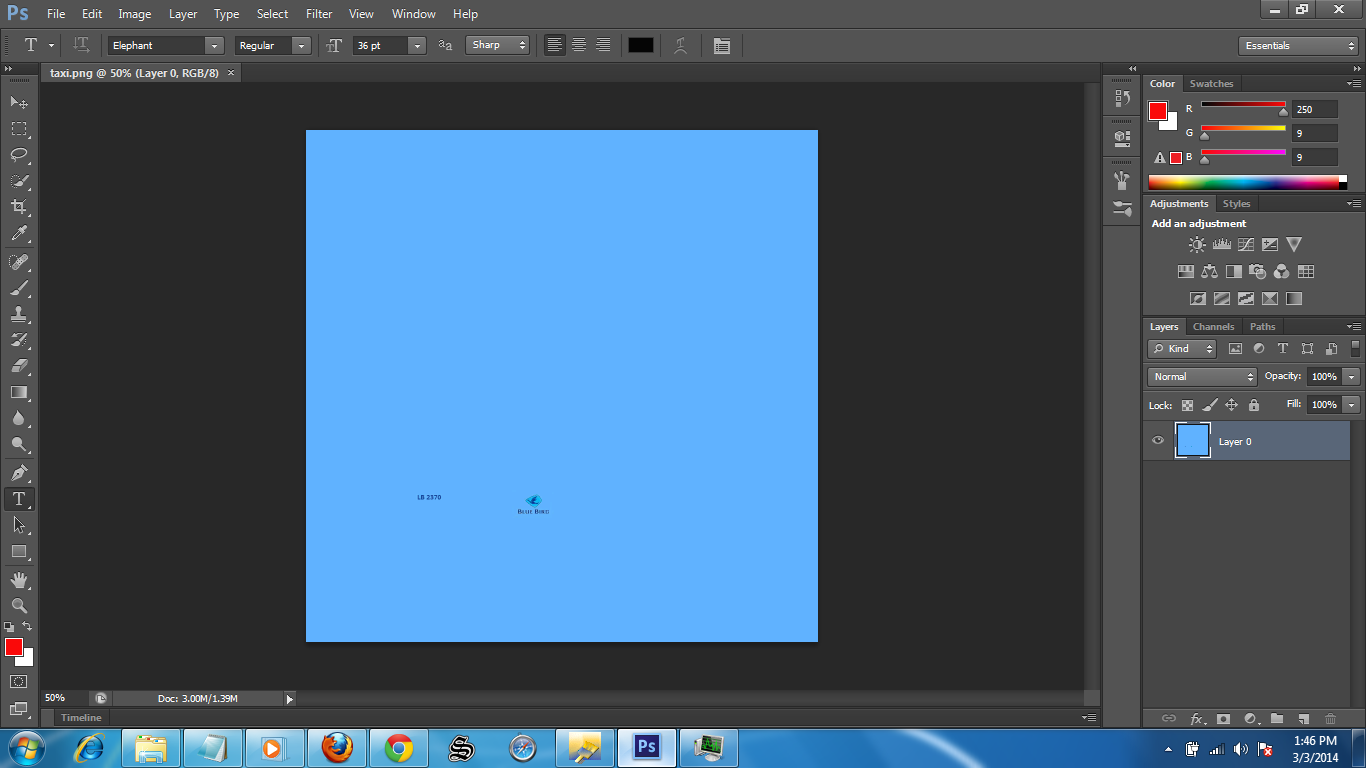This screenshot has height=768, width=1366.
Task: Click the R value field showing 250
Action: click(1314, 109)
